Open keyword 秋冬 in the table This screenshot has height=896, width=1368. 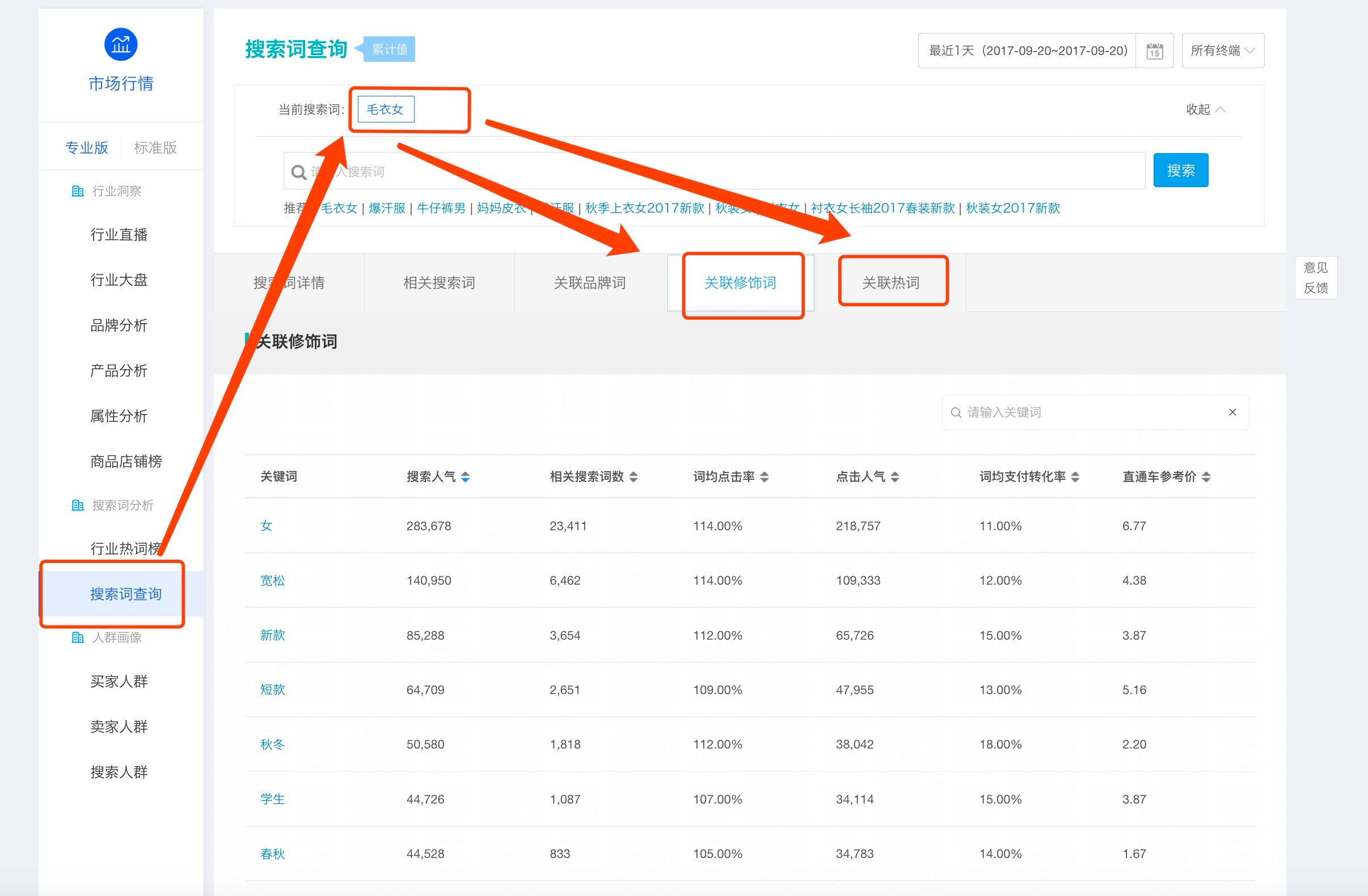(272, 744)
